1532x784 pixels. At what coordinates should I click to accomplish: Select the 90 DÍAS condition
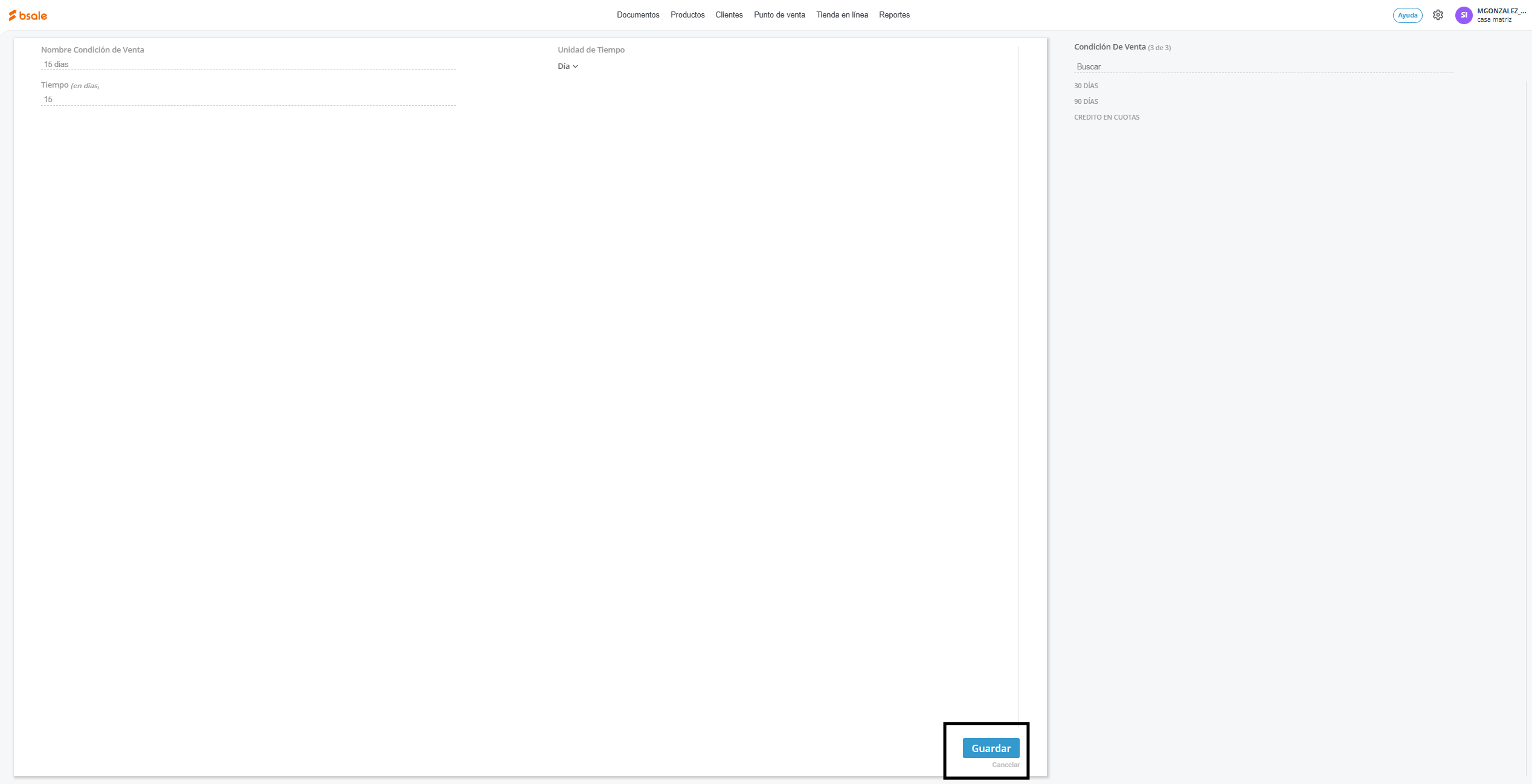(1086, 101)
